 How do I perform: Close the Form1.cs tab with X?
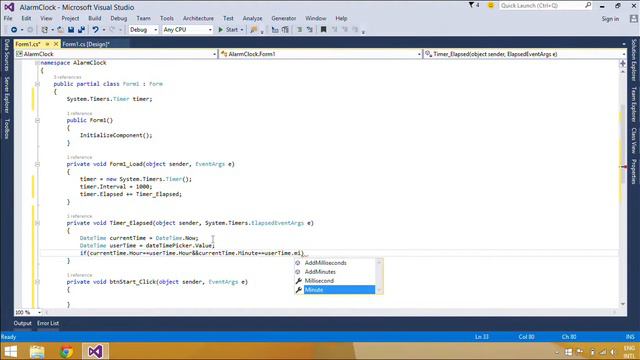pos(56,44)
